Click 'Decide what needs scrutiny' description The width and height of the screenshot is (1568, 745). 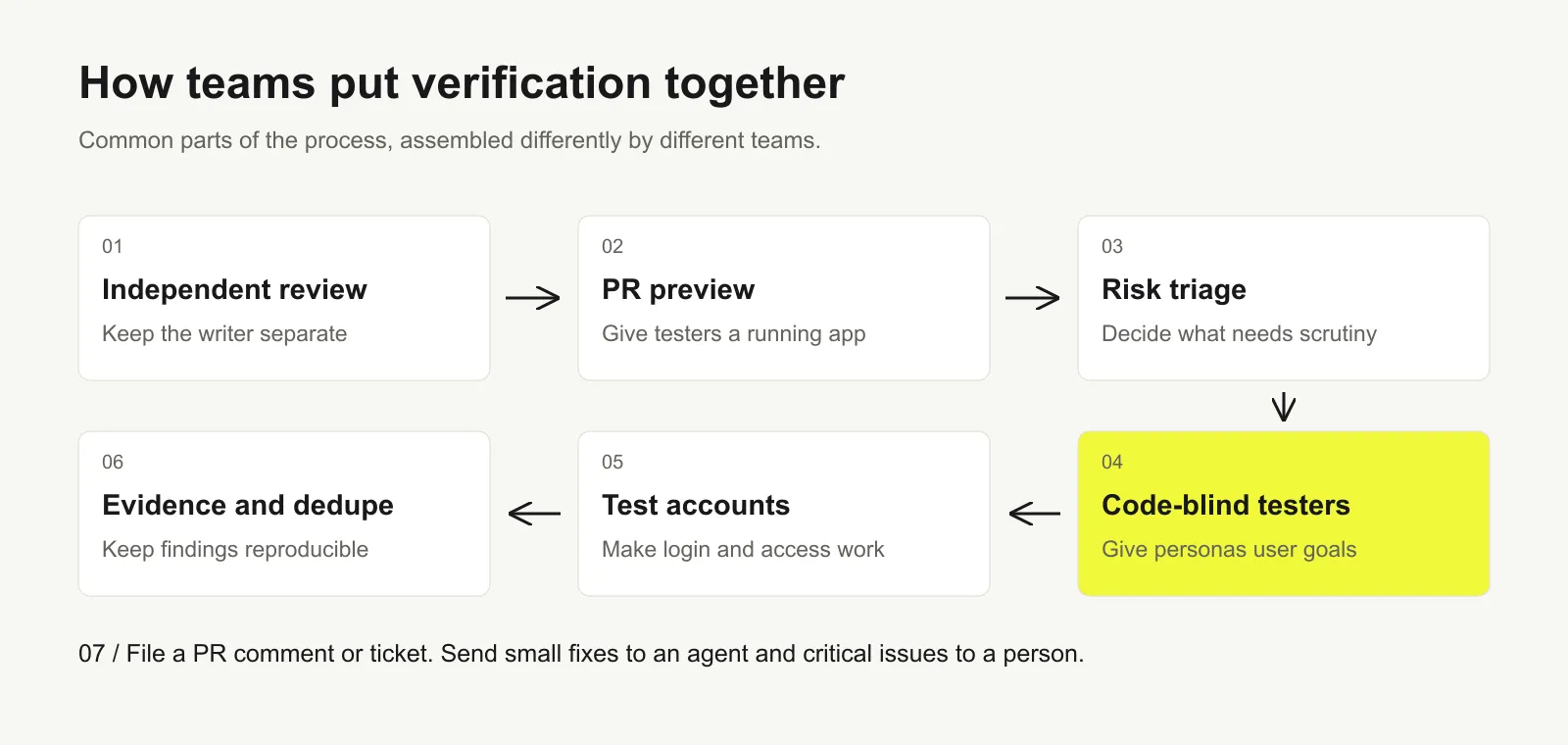point(1239,333)
